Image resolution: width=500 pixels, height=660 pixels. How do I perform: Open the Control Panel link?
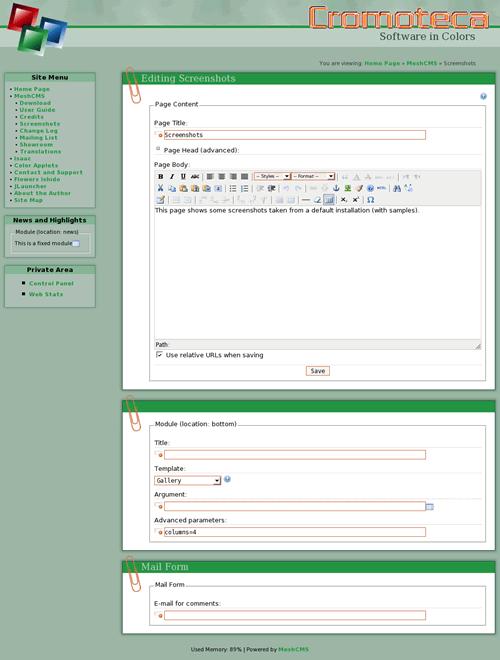(51, 283)
